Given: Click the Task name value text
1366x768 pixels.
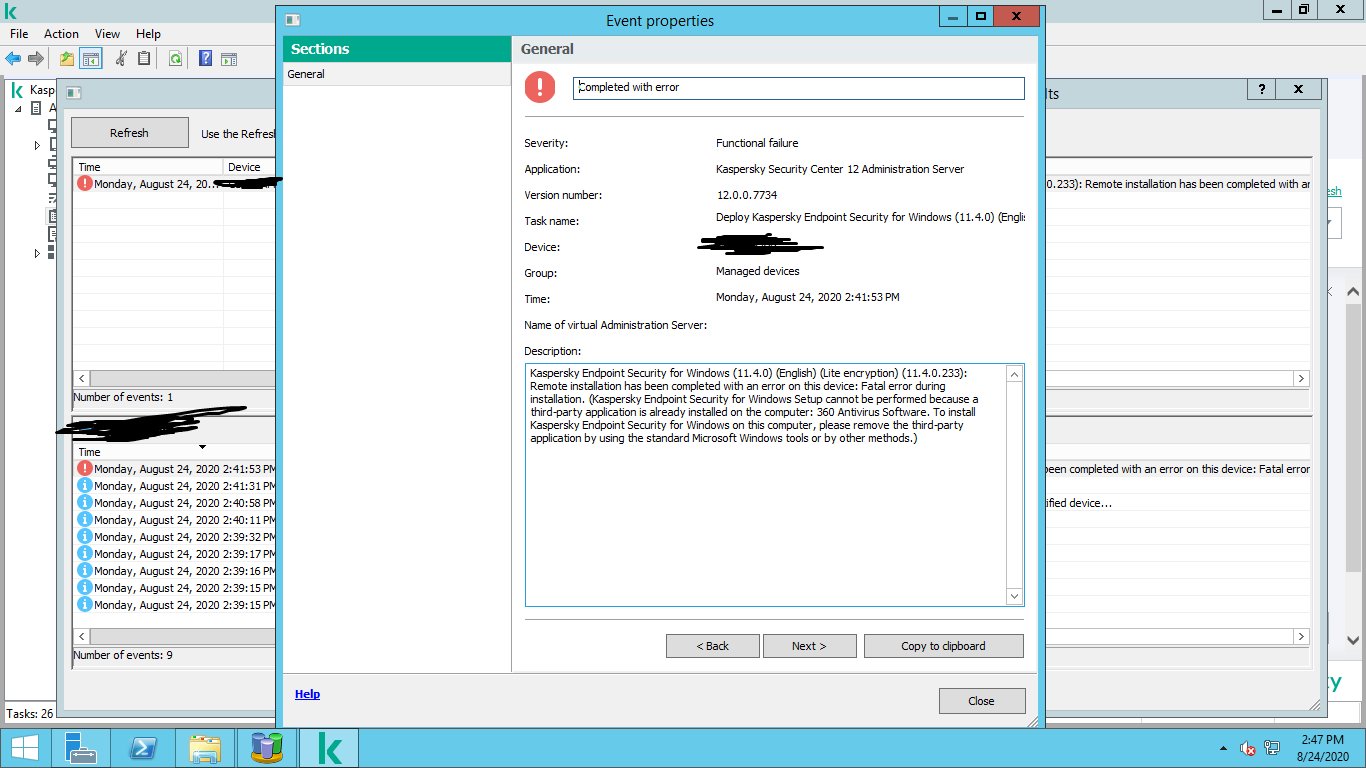Looking at the screenshot, I should click(x=870, y=217).
